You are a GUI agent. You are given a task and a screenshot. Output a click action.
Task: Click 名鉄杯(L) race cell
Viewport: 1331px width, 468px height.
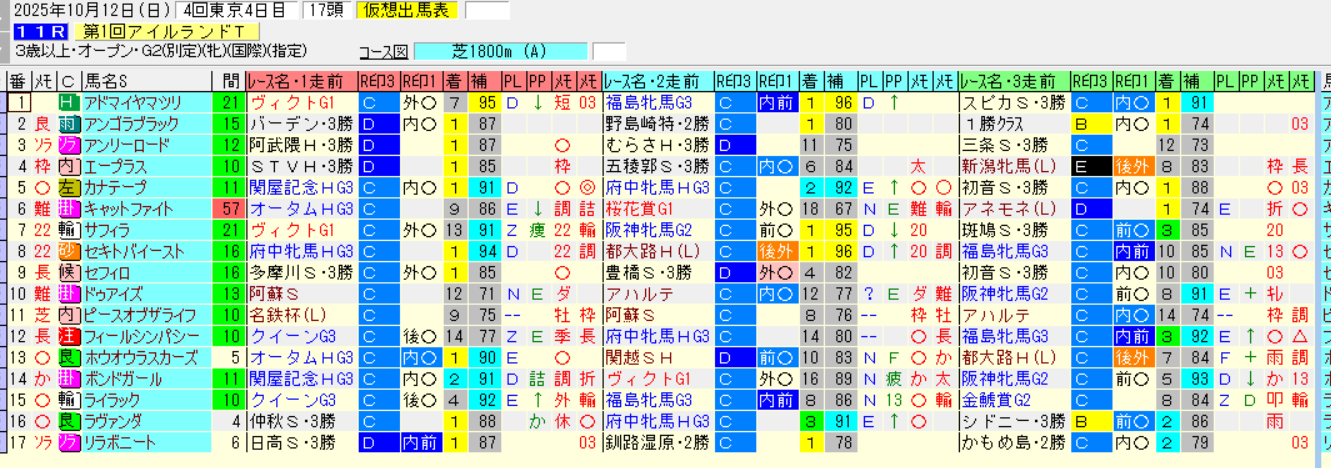302,316
